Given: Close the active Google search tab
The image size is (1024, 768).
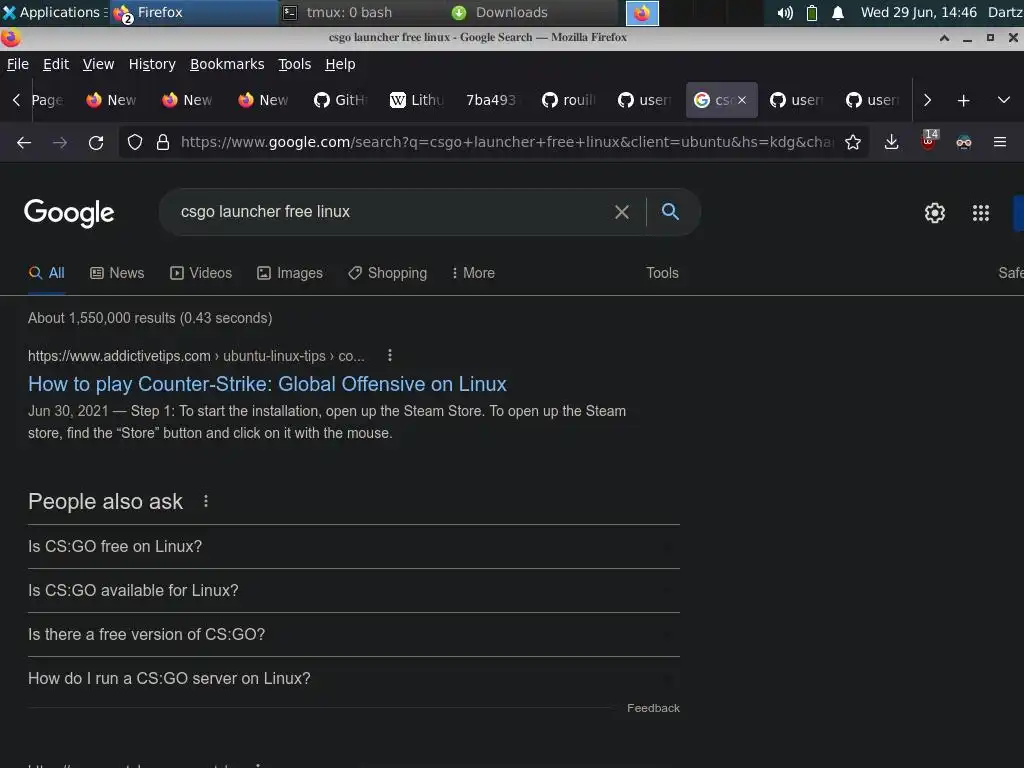Looking at the screenshot, I should pyautogui.click(x=742, y=100).
